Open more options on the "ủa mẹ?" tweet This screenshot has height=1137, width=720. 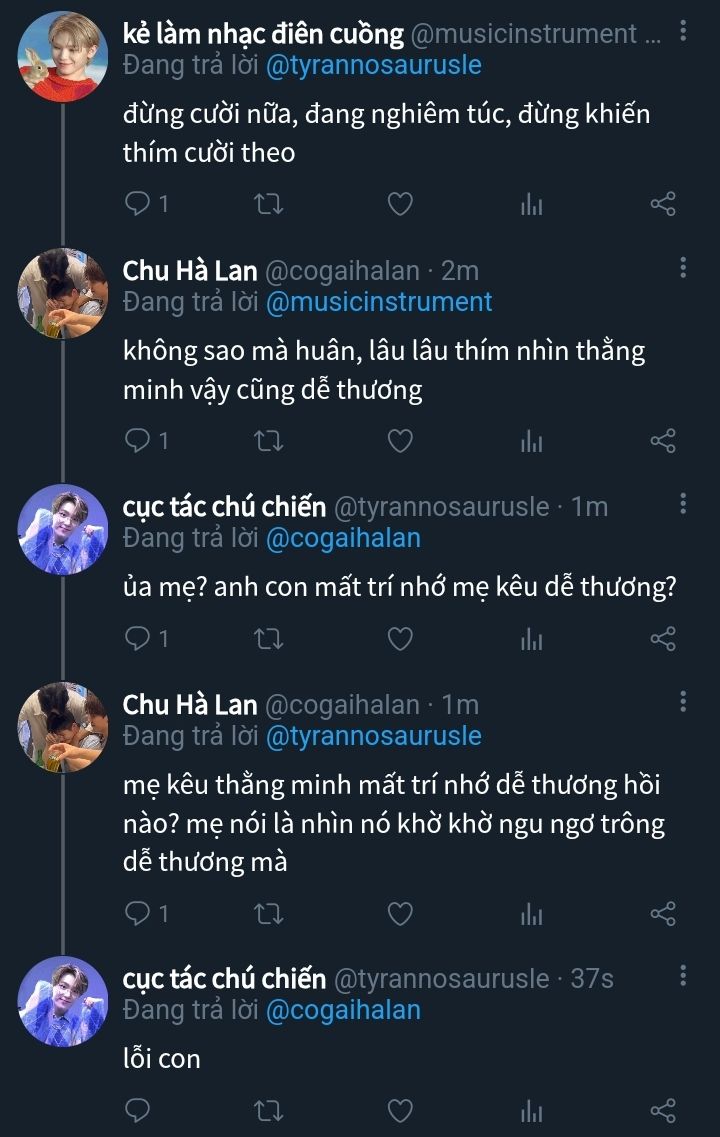pos(683,504)
